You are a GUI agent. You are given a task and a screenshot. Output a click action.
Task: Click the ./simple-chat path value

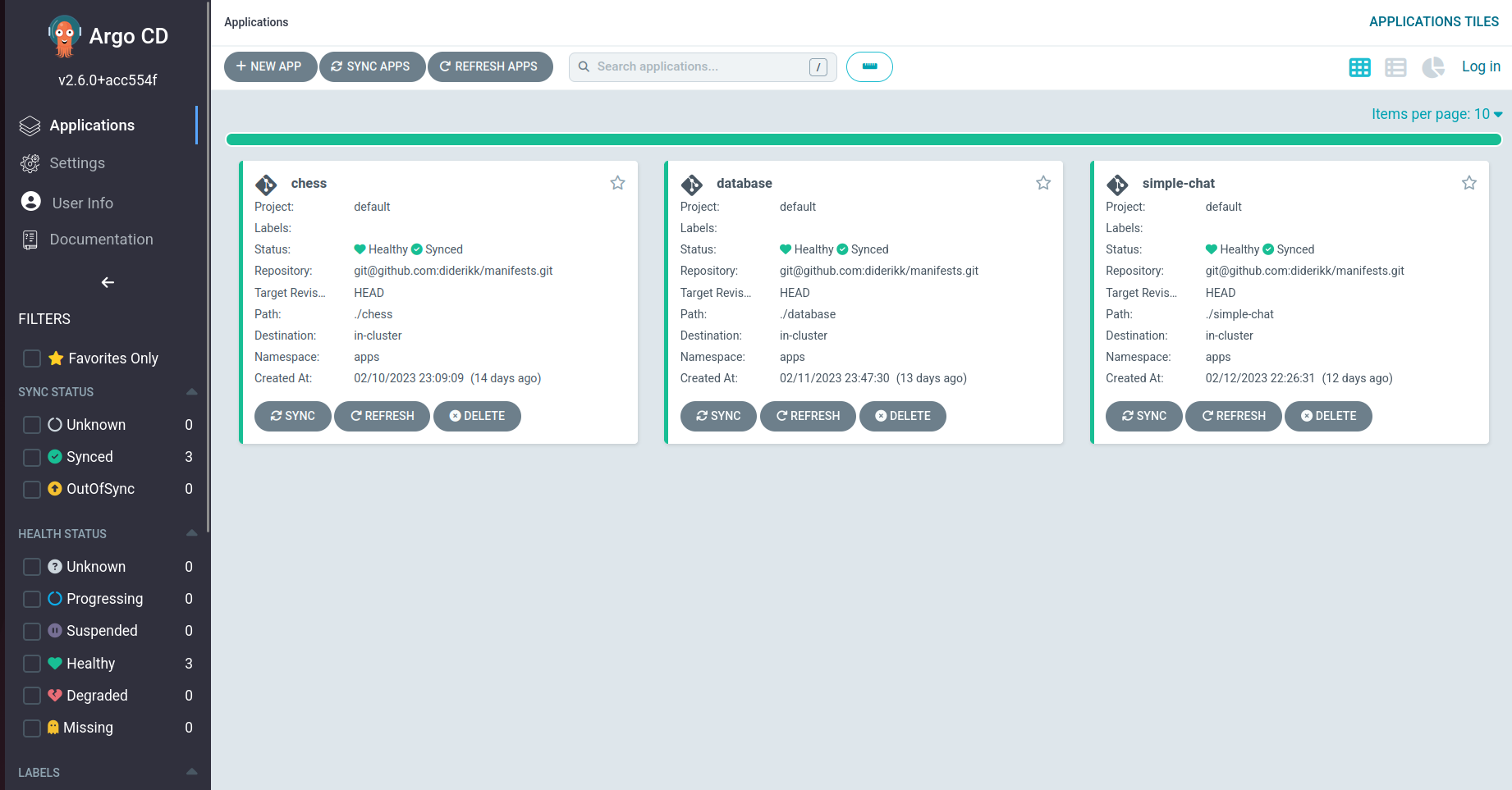[1239, 314]
